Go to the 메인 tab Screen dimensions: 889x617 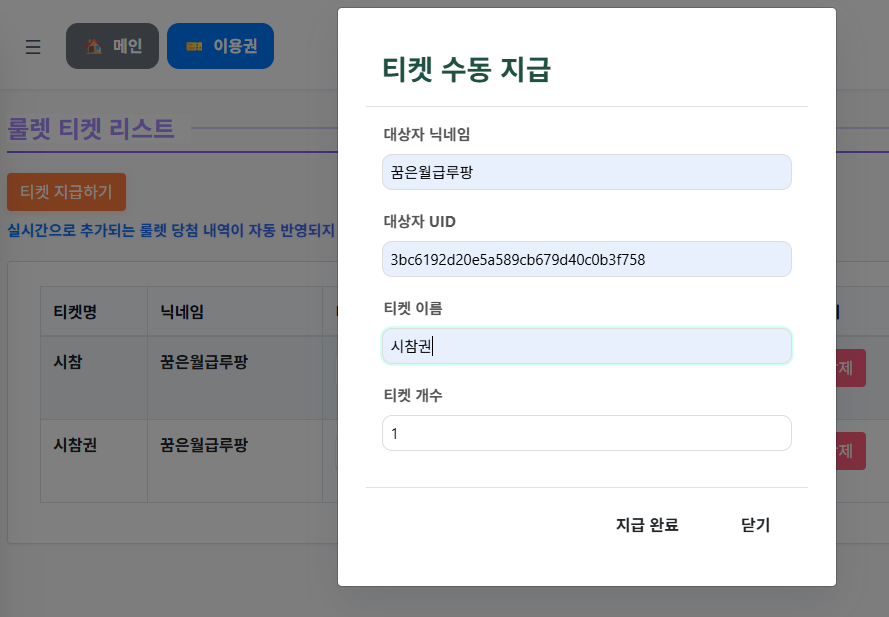(112, 46)
